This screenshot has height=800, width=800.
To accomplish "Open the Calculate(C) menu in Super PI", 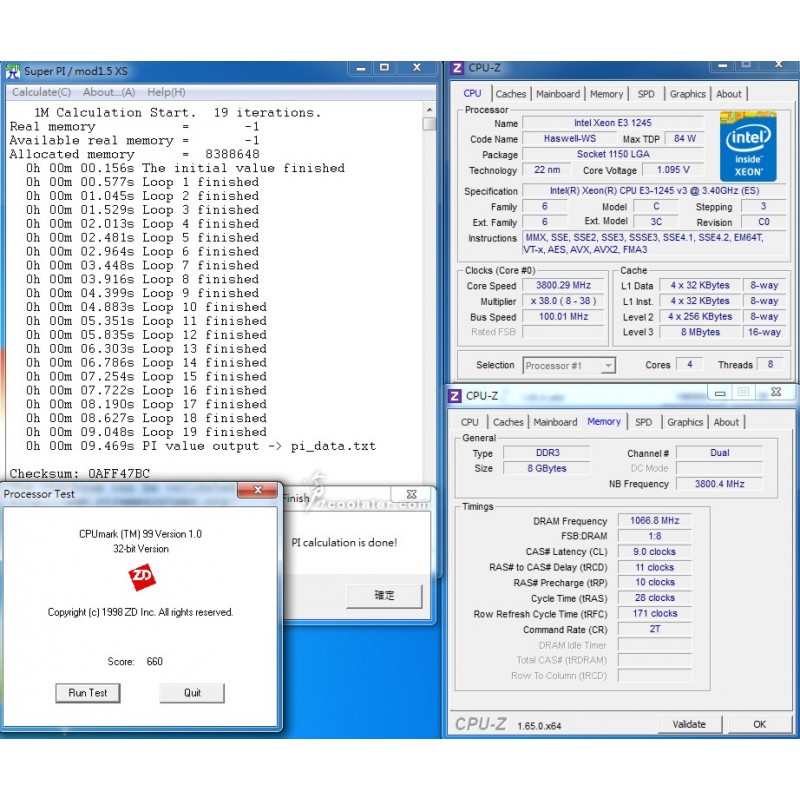I will click(41, 92).
